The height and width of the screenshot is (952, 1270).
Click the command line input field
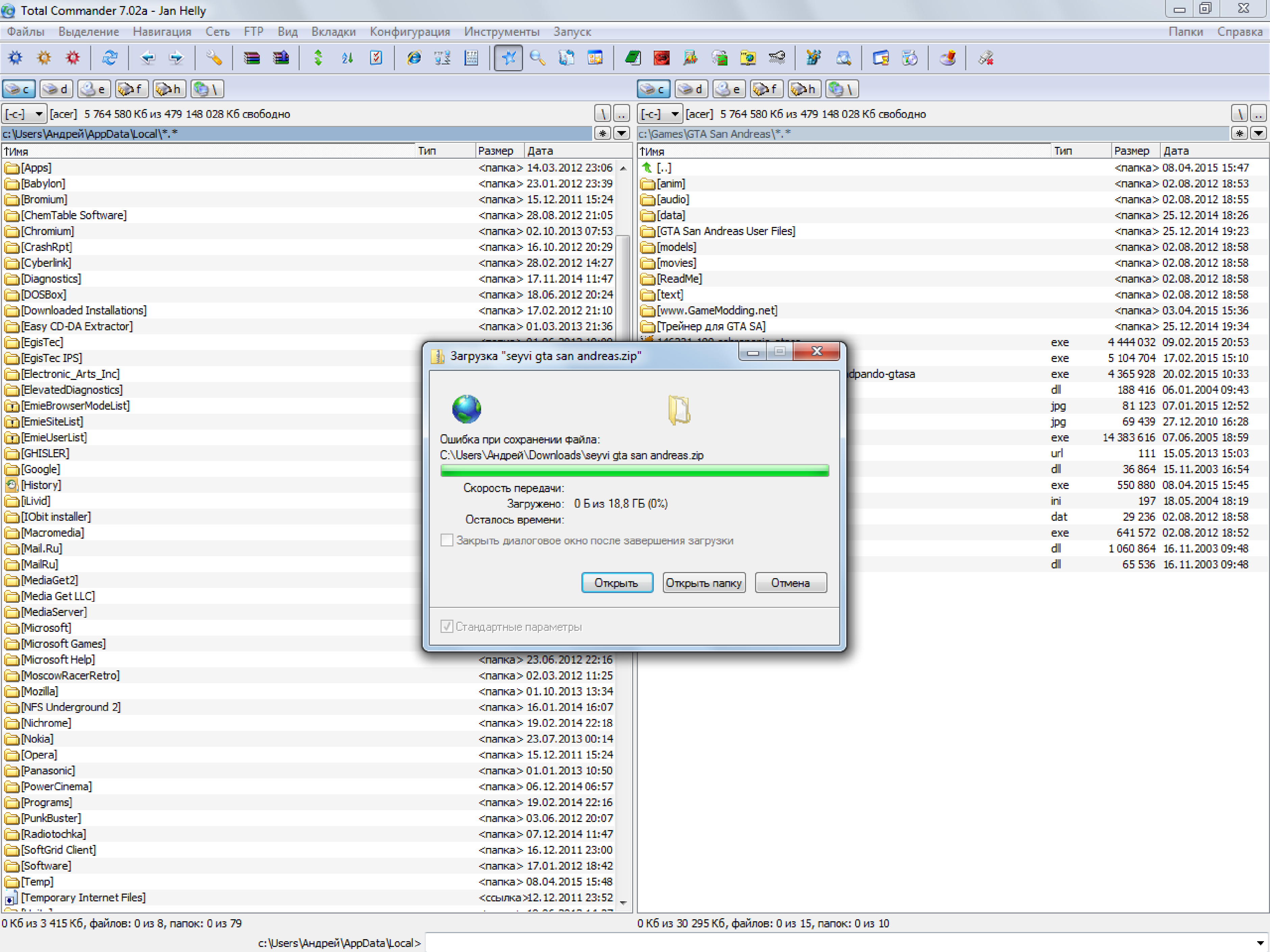(840, 943)
